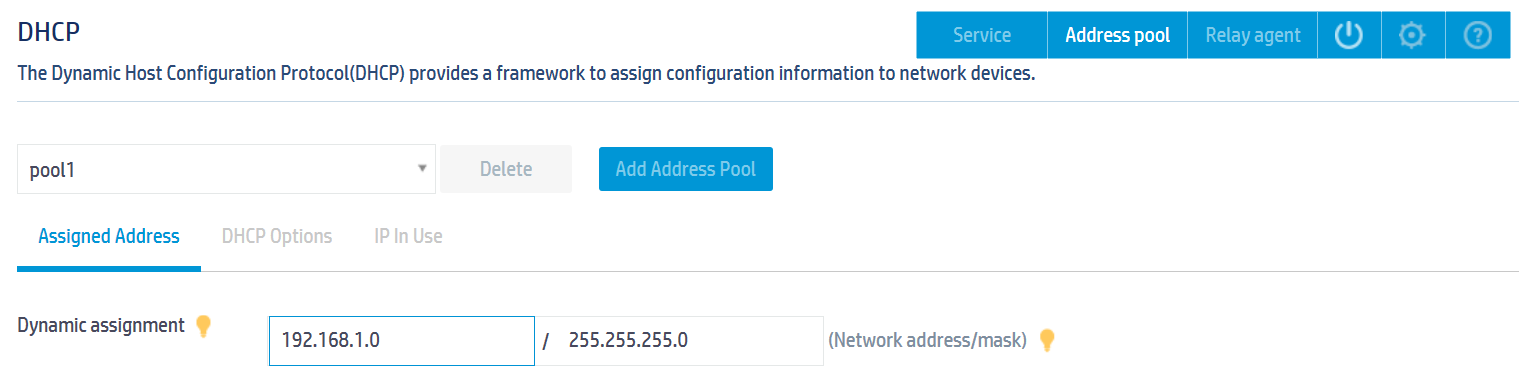Screen dimensions: 1531x375
Task: Click the DHCP power enable icon
Action: click(1349, 35)
